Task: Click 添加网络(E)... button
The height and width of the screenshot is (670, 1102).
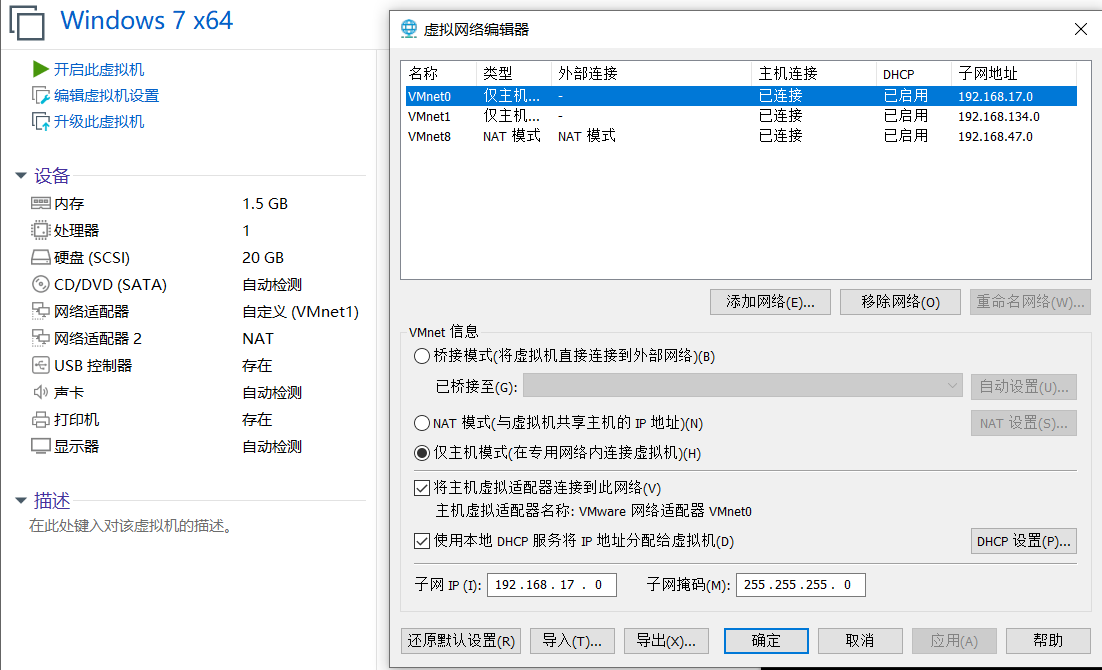Action: (770, 302)
